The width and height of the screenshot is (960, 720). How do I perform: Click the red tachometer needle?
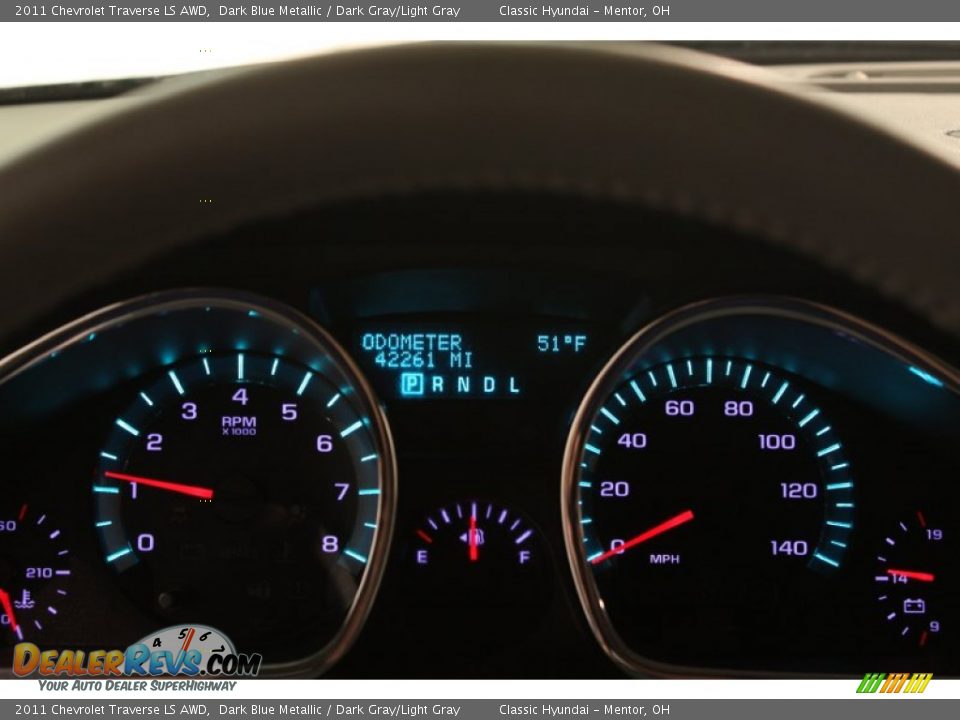coord(159,484)
